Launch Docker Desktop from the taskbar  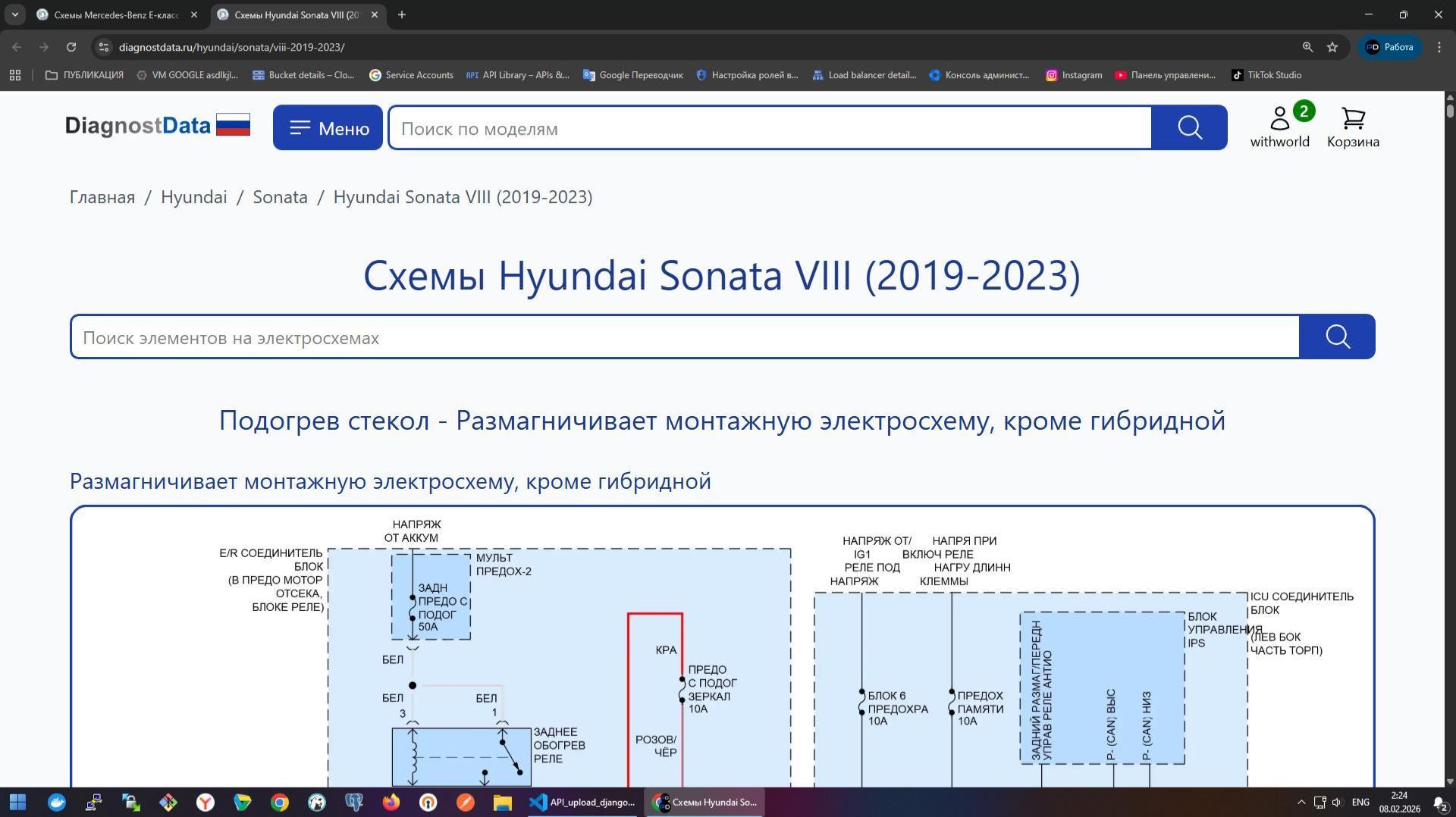pyautogui.click(x=56, y=802)
